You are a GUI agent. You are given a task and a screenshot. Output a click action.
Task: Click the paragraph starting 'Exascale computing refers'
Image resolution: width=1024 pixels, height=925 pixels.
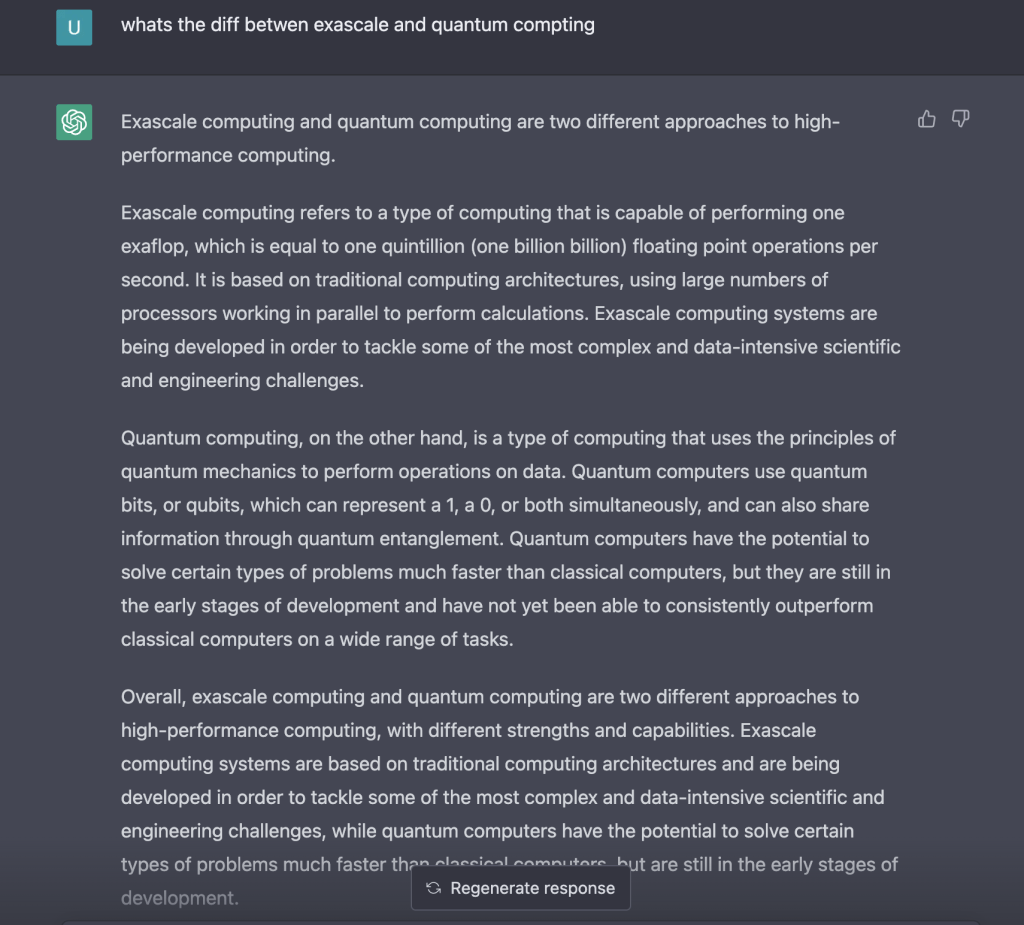[510, 296]
